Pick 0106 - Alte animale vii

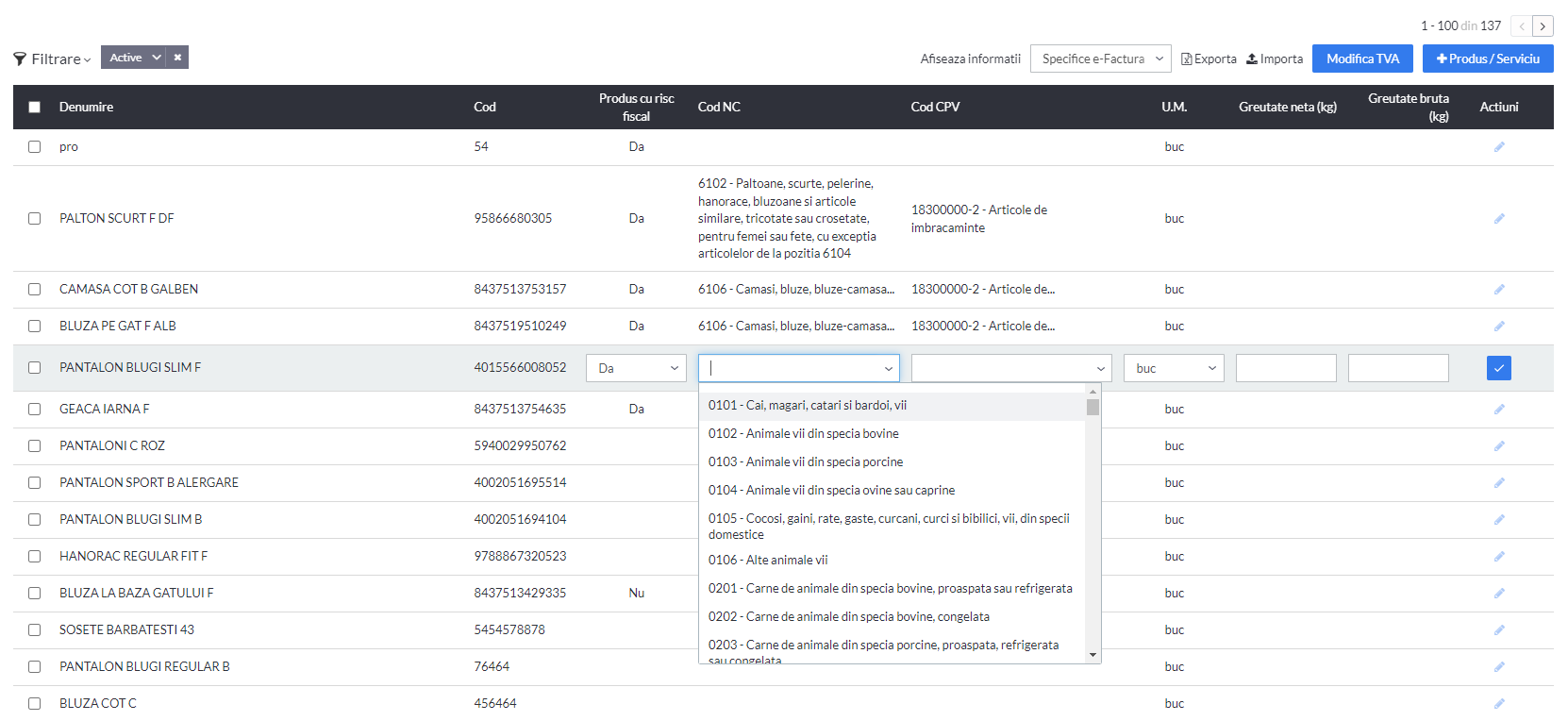[x=892, y=561]
